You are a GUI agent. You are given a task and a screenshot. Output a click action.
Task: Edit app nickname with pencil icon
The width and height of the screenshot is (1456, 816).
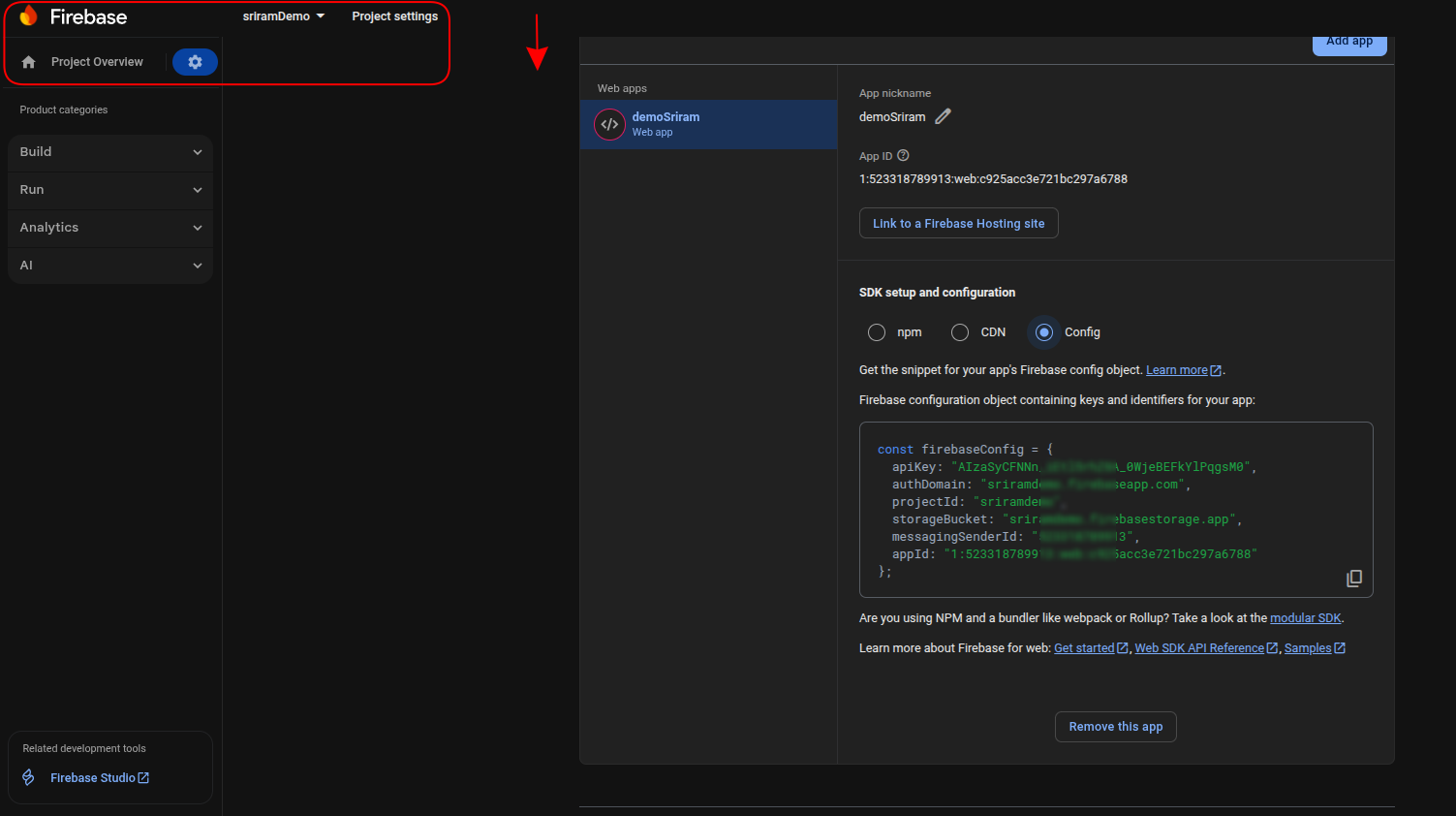[943, 116]
